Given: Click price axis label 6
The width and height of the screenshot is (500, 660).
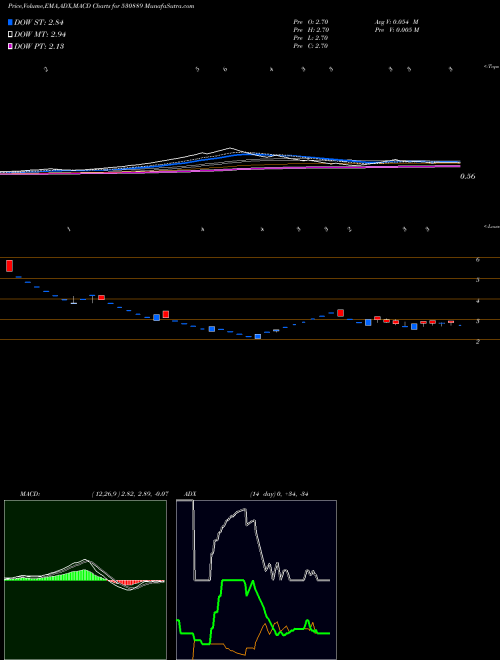Looking at the screenshot, I should pyautogui.click(x=478, y=260).
